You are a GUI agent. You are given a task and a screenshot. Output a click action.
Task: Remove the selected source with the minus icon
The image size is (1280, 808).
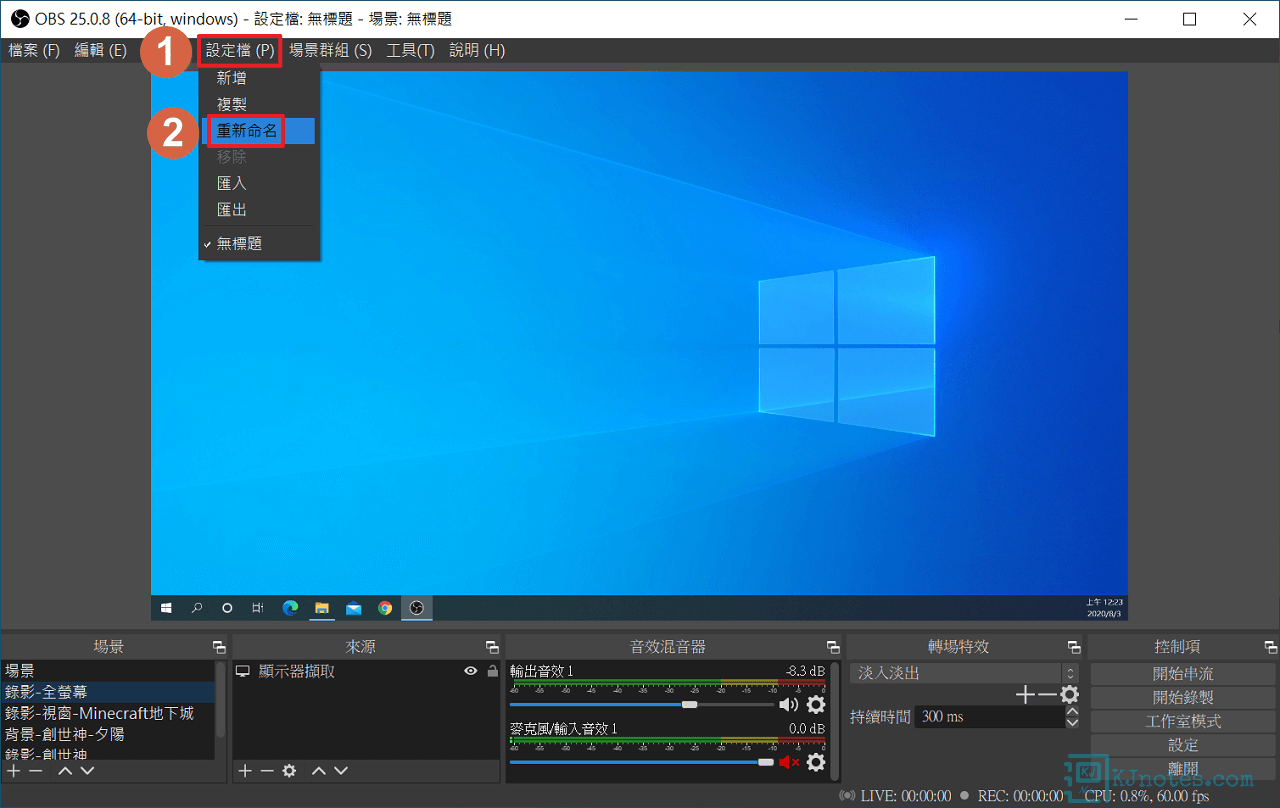coord(266,771)
